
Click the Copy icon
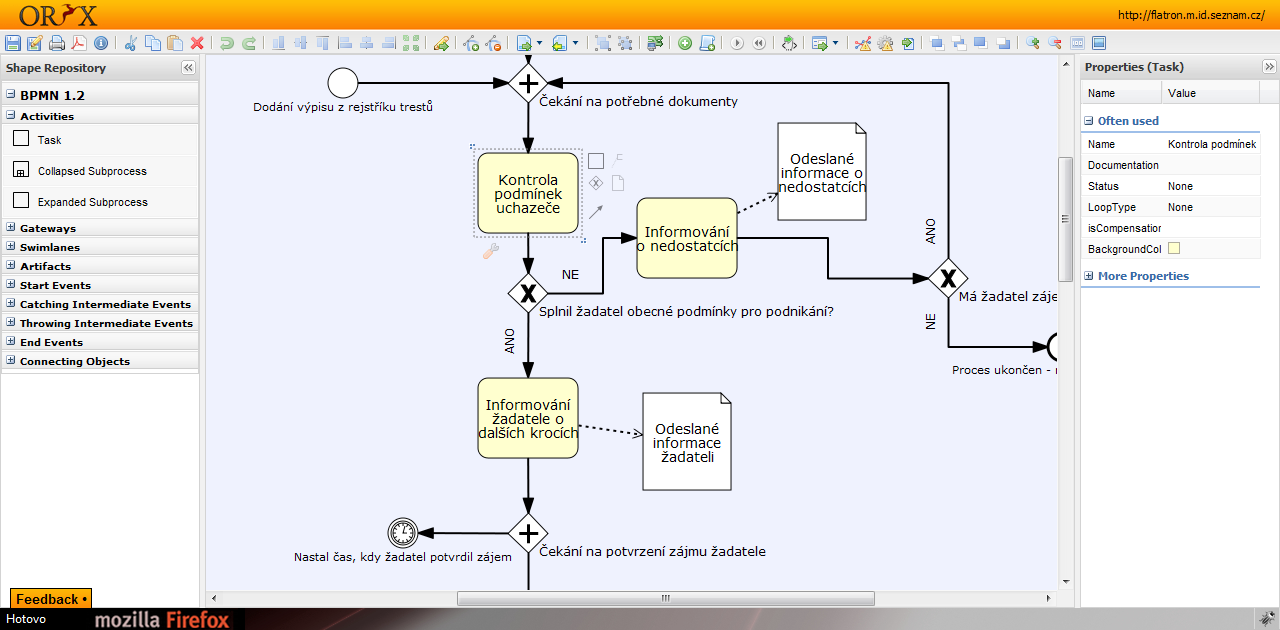click(x=153, y=43)
